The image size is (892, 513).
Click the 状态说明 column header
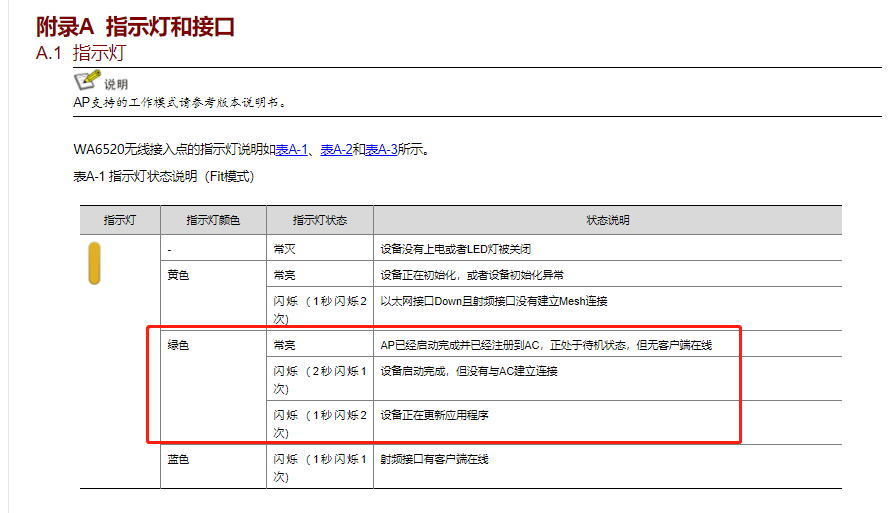click(608, 220)
